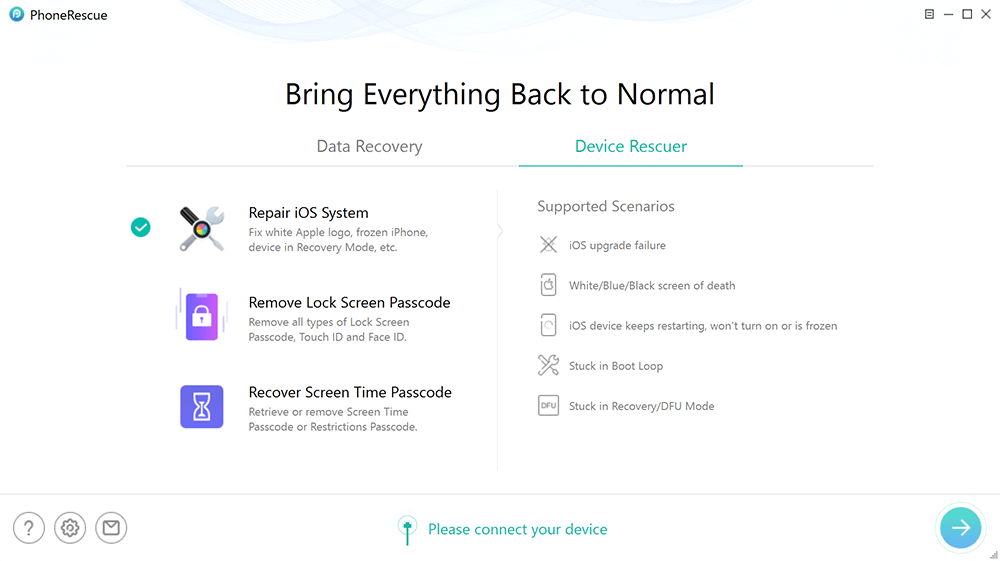Click the Recover Screen Time Passcode hourglass icon

pyautogui.click(x=201, y=407)
